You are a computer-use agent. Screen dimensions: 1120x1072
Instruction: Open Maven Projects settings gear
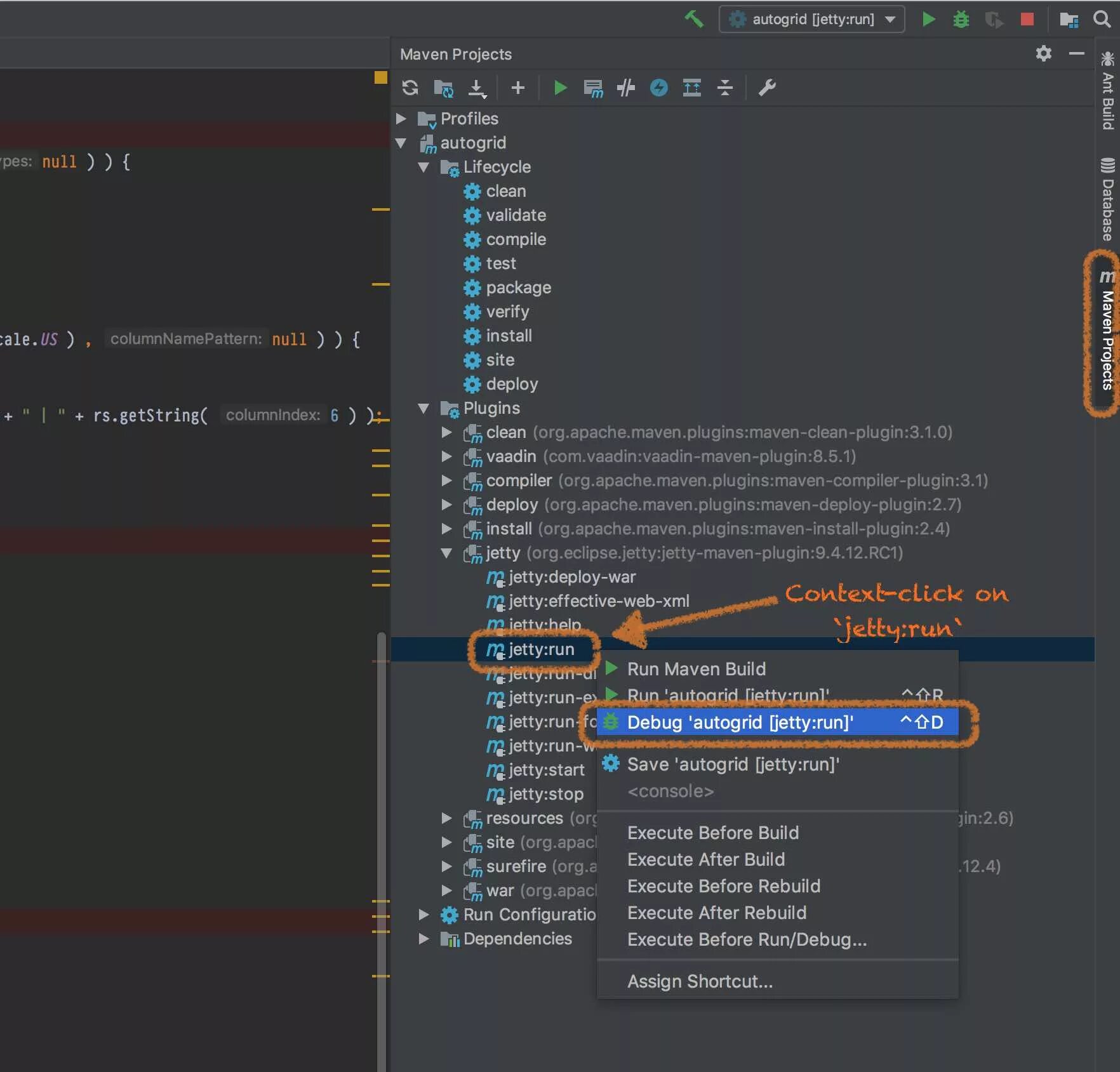point(1043,53)
